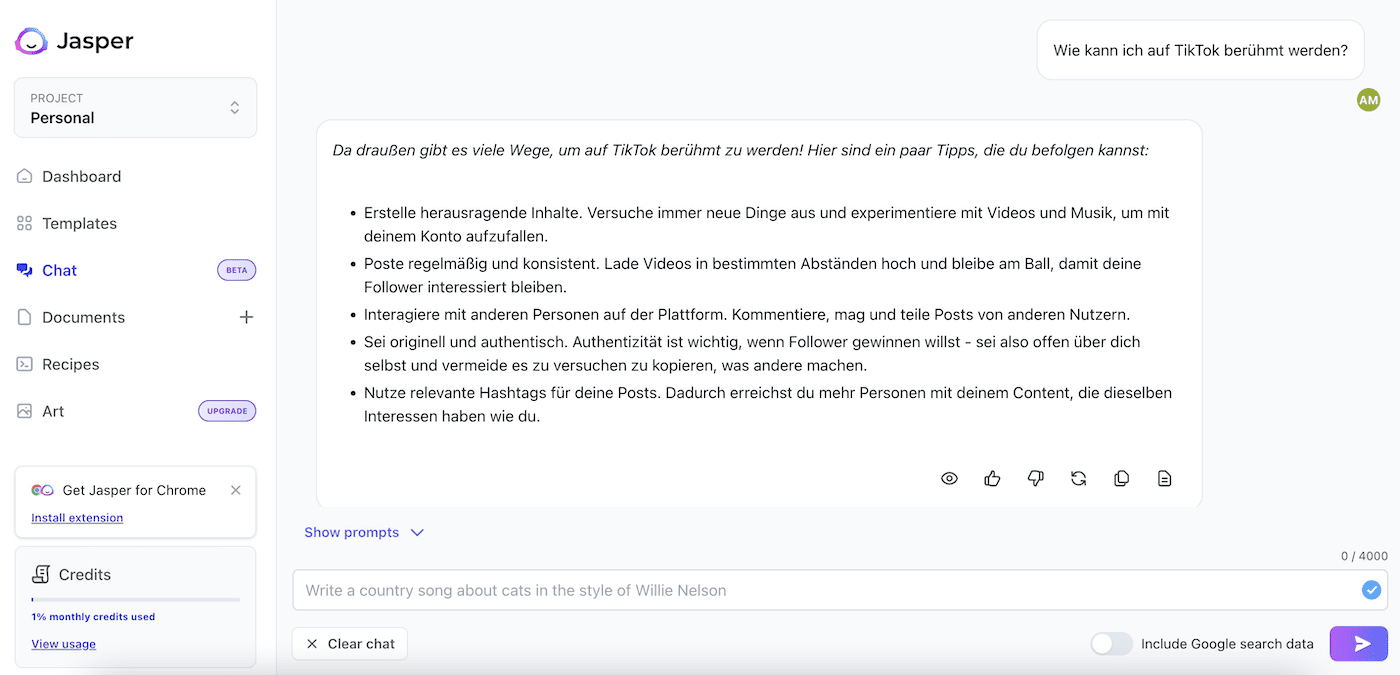Open Recipes section
Viewport: 1400px width, 675px height.
pos(70,365)
